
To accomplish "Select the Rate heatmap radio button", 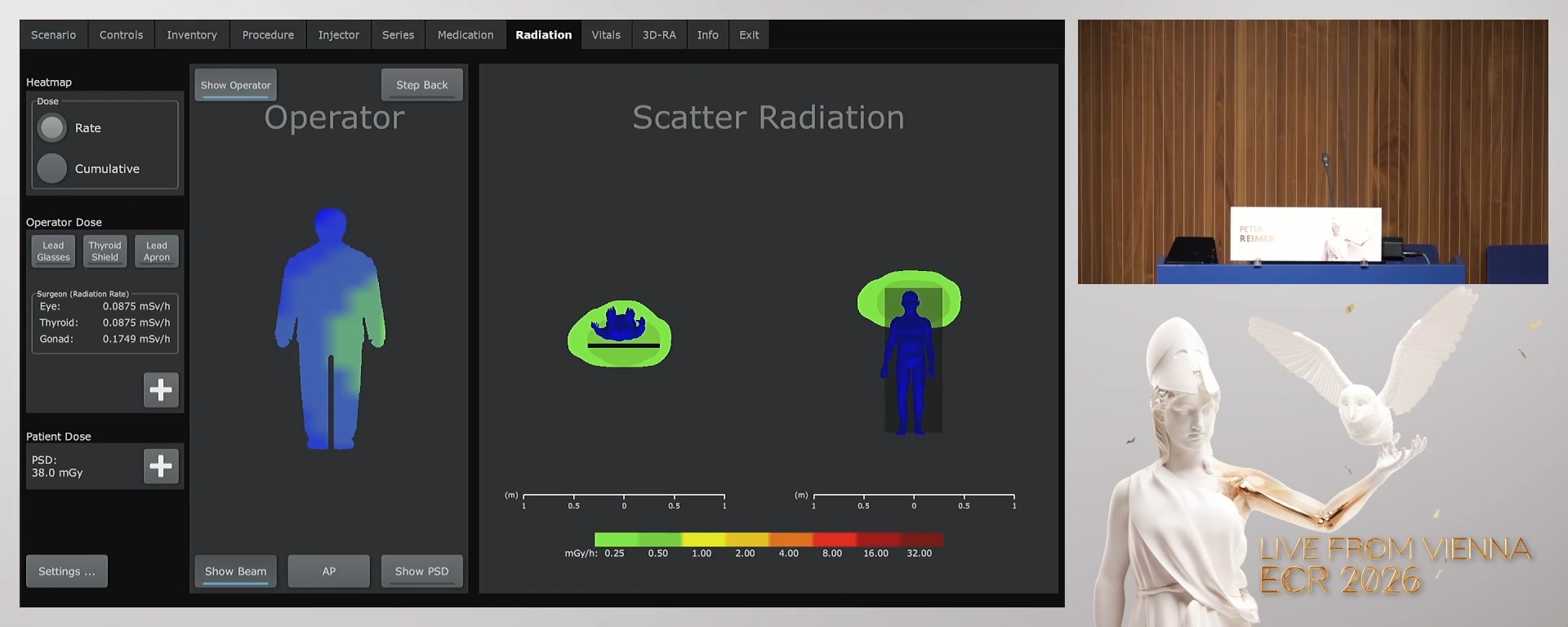I will coord(52,128).
